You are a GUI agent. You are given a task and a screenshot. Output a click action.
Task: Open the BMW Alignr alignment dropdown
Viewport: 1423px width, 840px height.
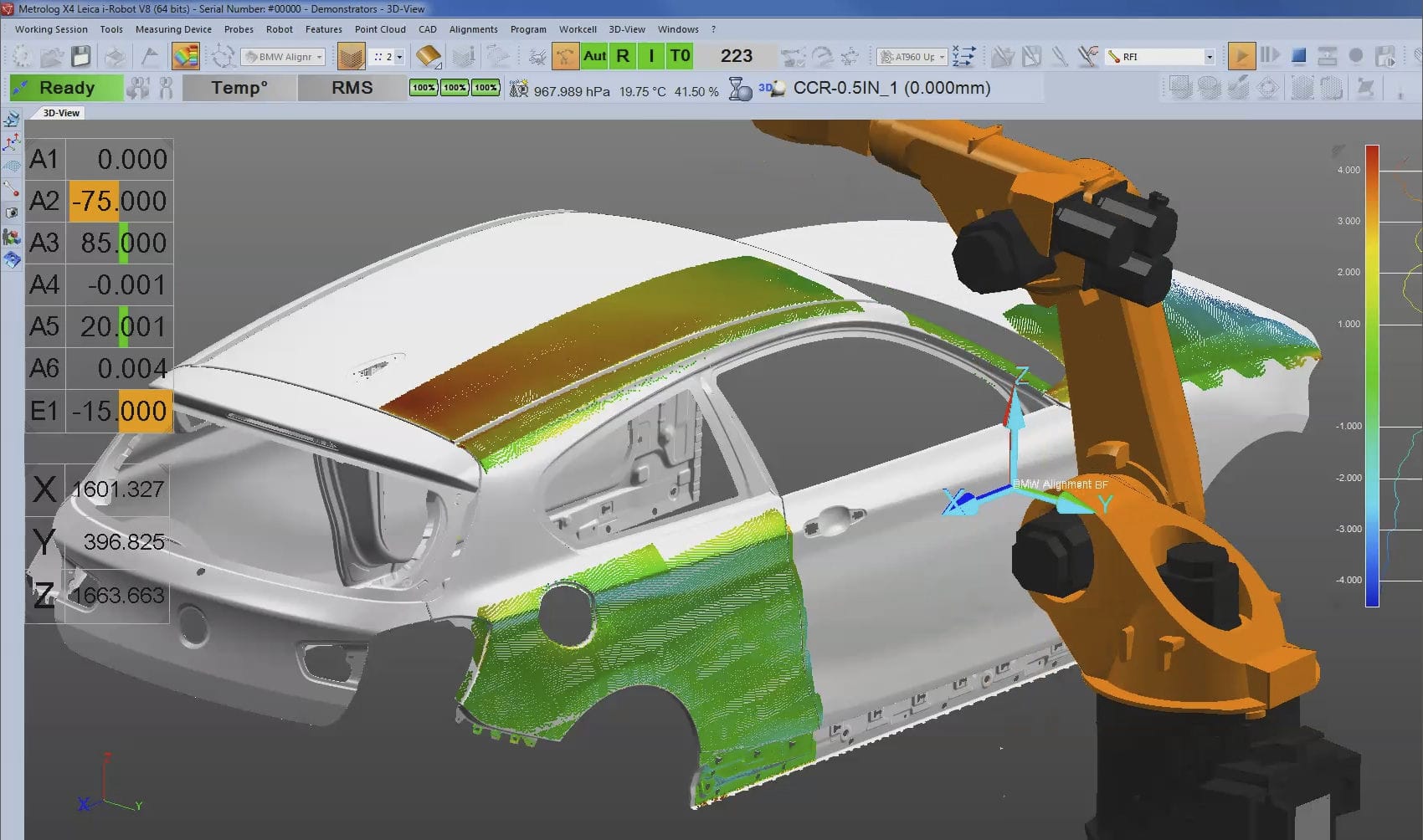coord(283,56)
